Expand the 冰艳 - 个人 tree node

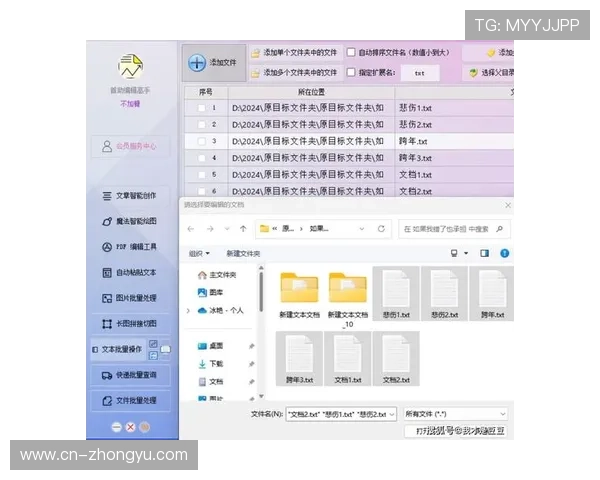[188, 311]
